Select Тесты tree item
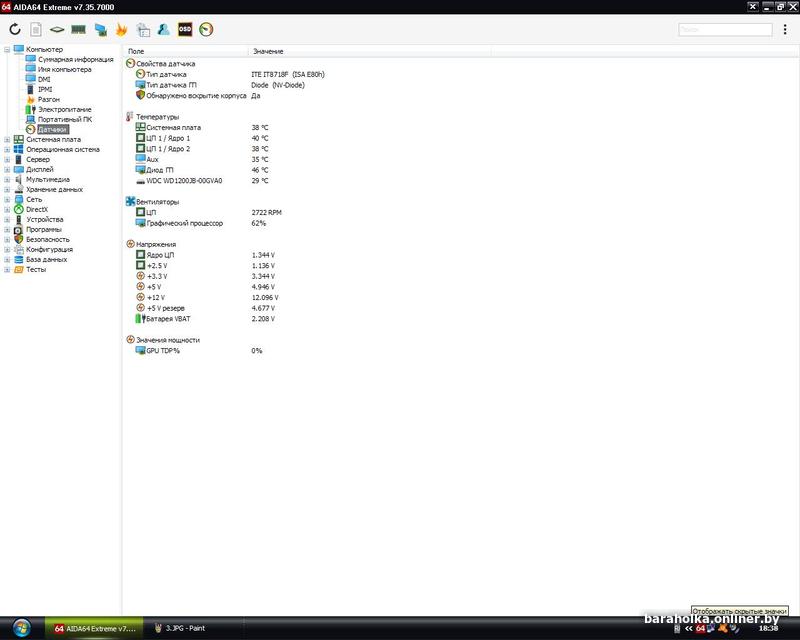This screenshot has width=800, height=640. coord(36,269)
